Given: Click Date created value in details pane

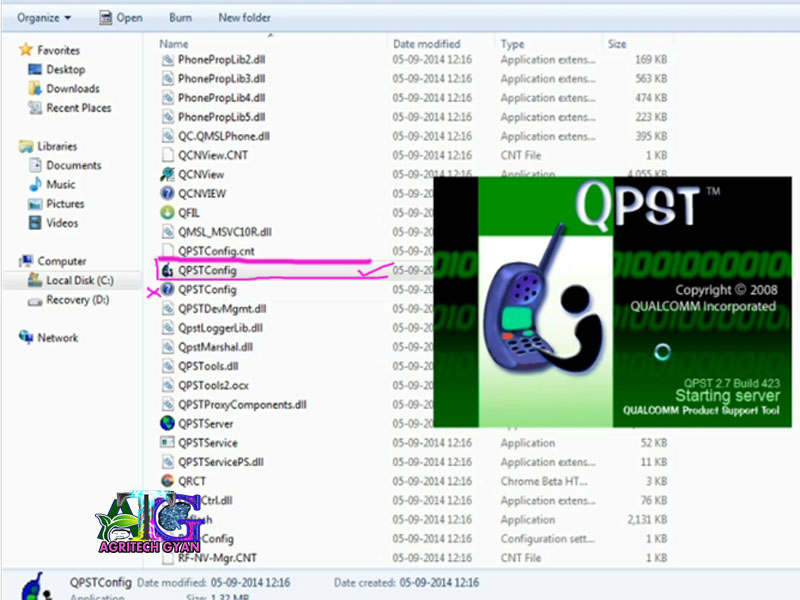Looking at the screenshot, I should pos(439,583).
